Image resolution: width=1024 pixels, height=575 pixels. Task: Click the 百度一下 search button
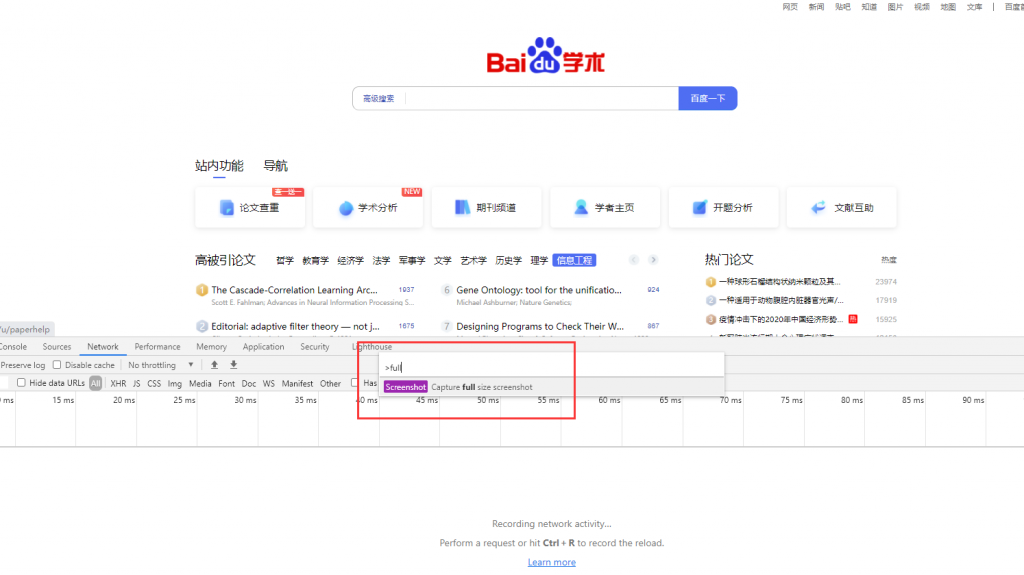click(708, 98)
